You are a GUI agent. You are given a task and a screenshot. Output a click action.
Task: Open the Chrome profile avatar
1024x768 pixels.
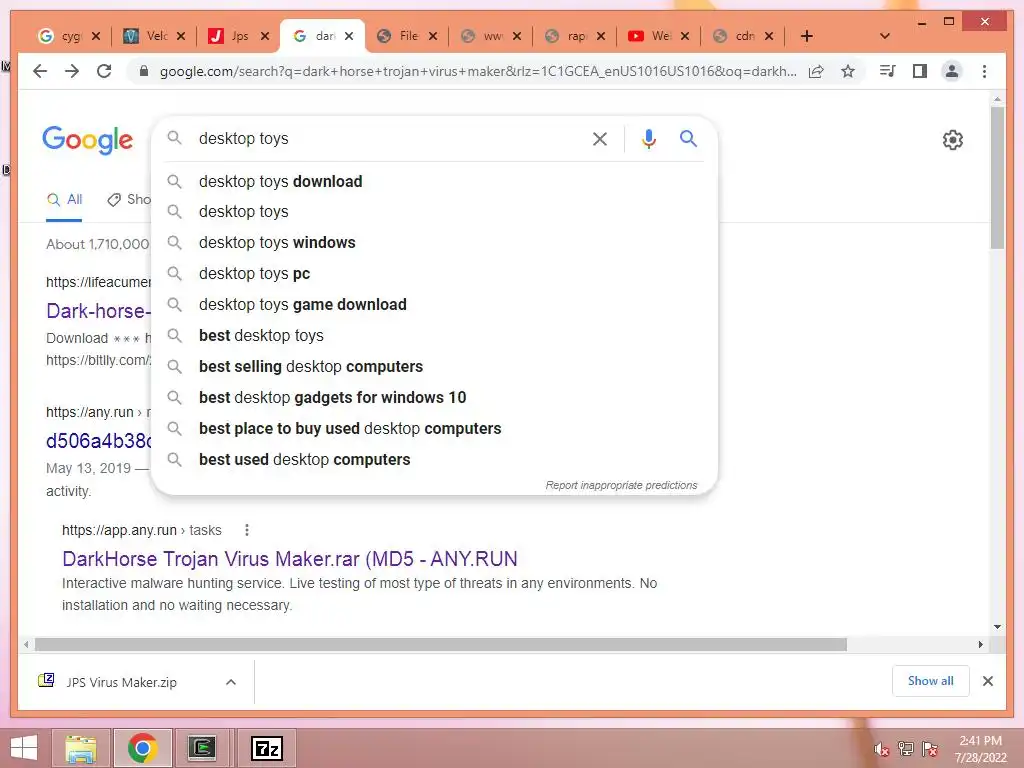pos(952,71)
